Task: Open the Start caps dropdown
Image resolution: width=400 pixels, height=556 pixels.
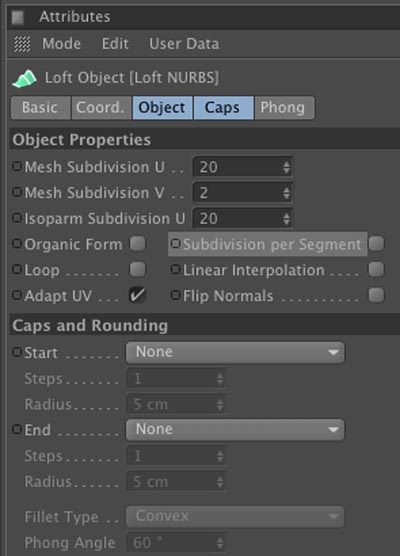Action: (235, 352)
